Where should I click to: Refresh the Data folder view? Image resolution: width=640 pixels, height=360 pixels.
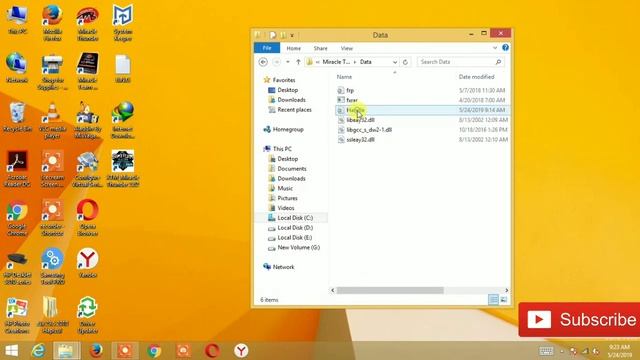click(x=405, y=62)
